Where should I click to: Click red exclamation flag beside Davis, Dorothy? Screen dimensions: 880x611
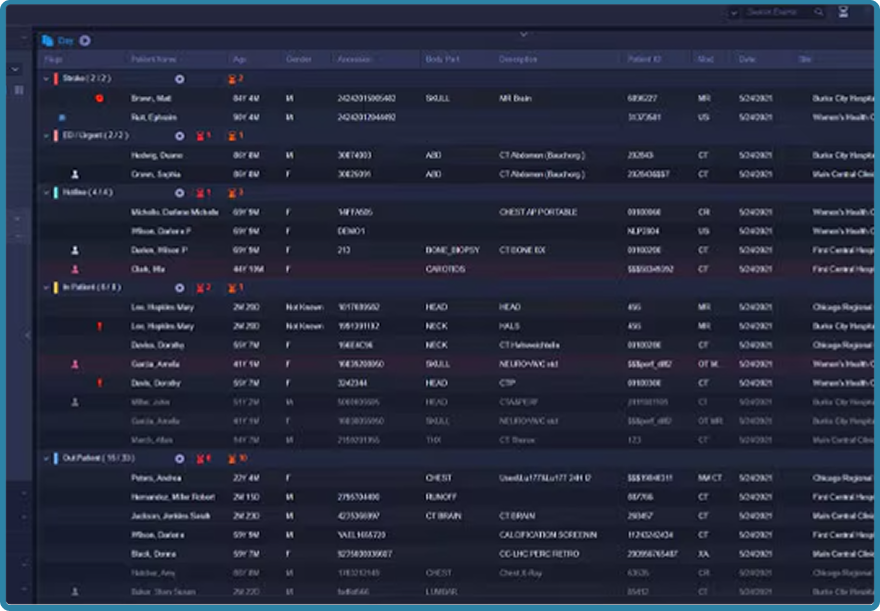tap(99, 383)
